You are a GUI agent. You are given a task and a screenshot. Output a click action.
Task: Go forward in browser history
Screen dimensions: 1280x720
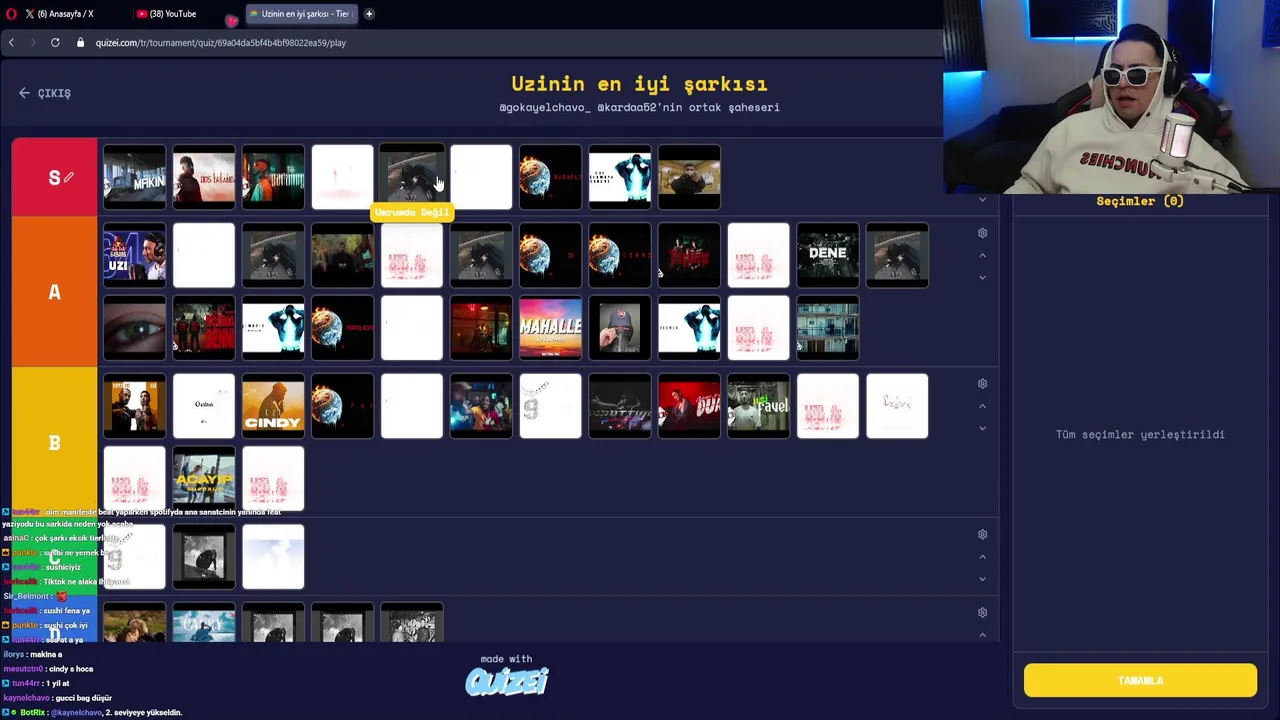coord(33,43)
